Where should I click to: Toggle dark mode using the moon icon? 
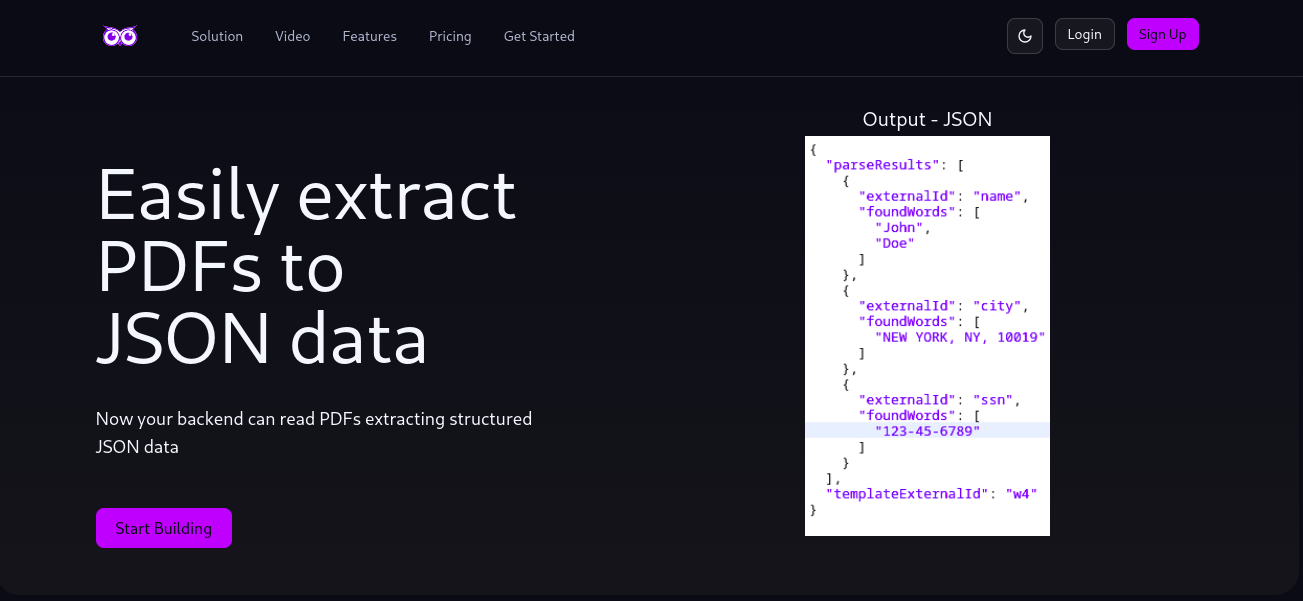click(1024, 34)
